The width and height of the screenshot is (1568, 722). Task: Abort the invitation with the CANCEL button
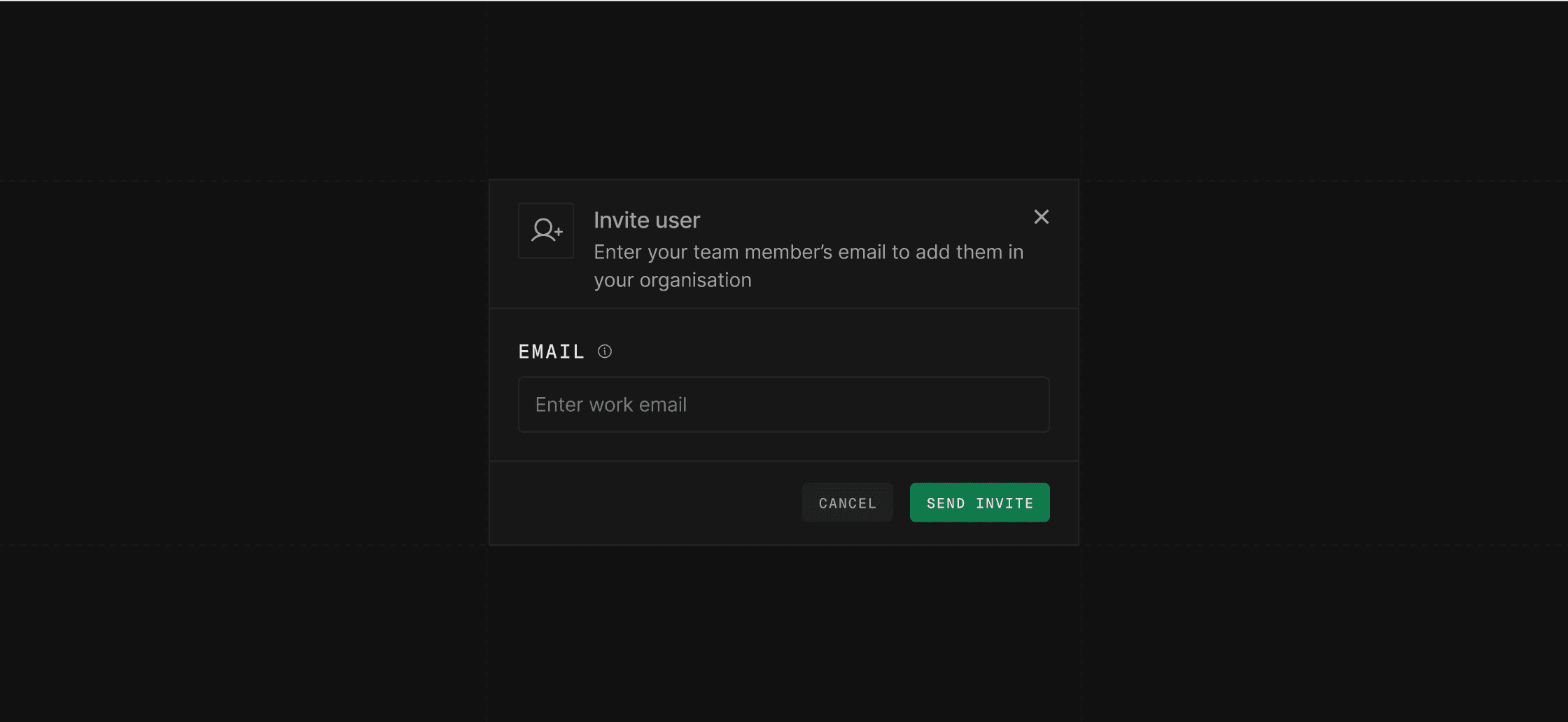tap(847, 503)
